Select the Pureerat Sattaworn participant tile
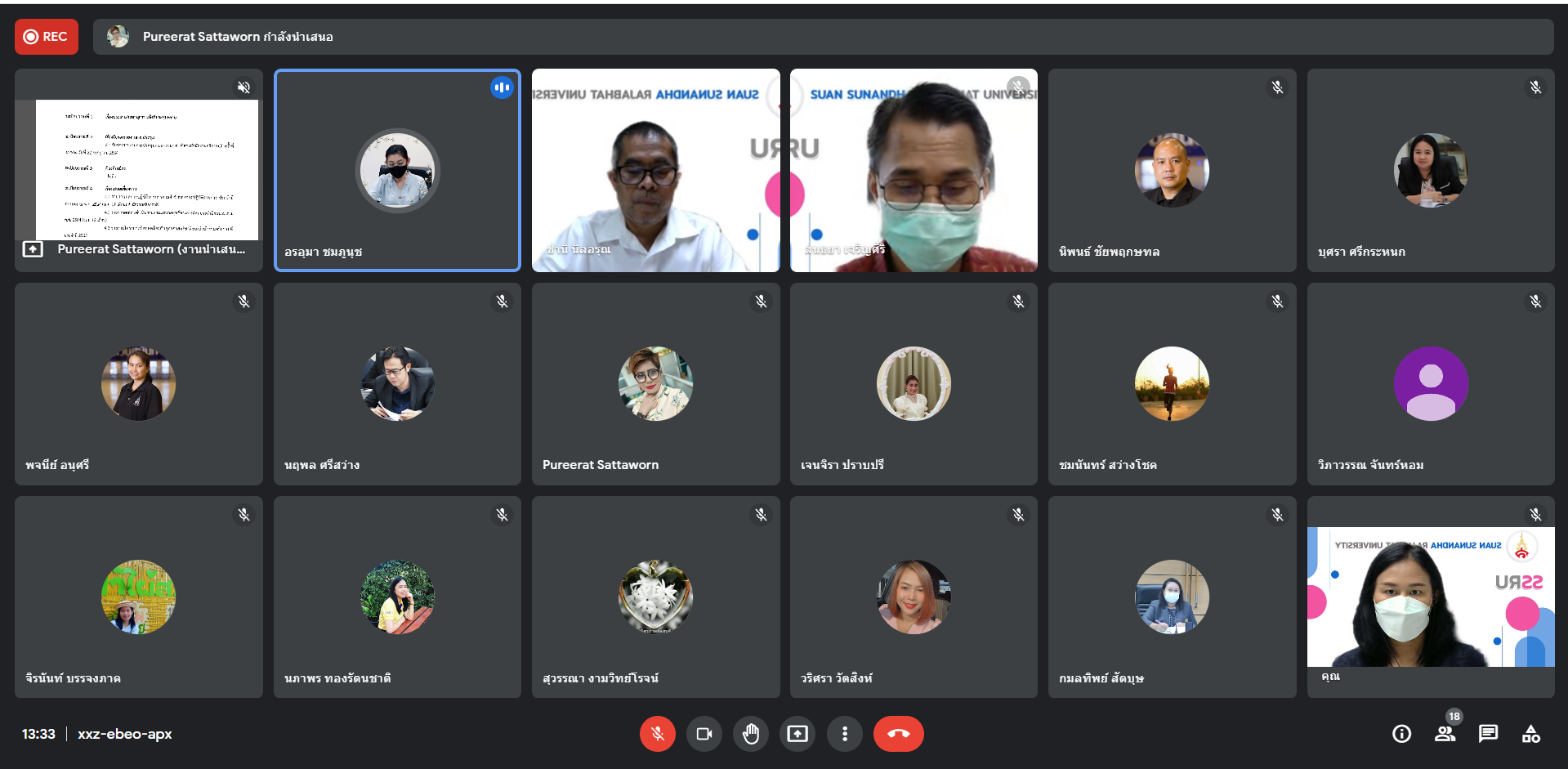The image size is (1568, 769). point(655,383)
